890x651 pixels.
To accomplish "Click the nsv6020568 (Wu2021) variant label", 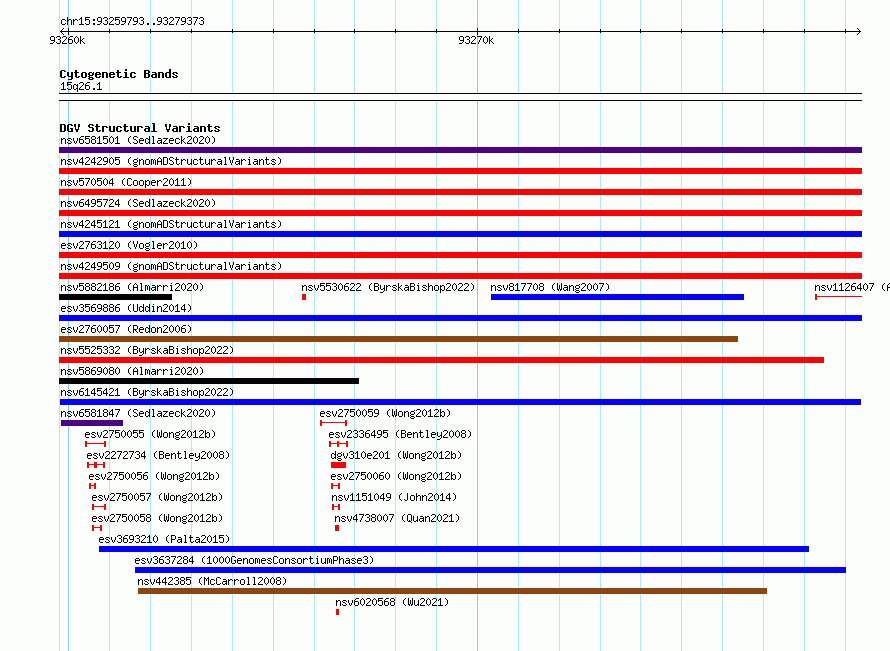I will coord(392,602).
